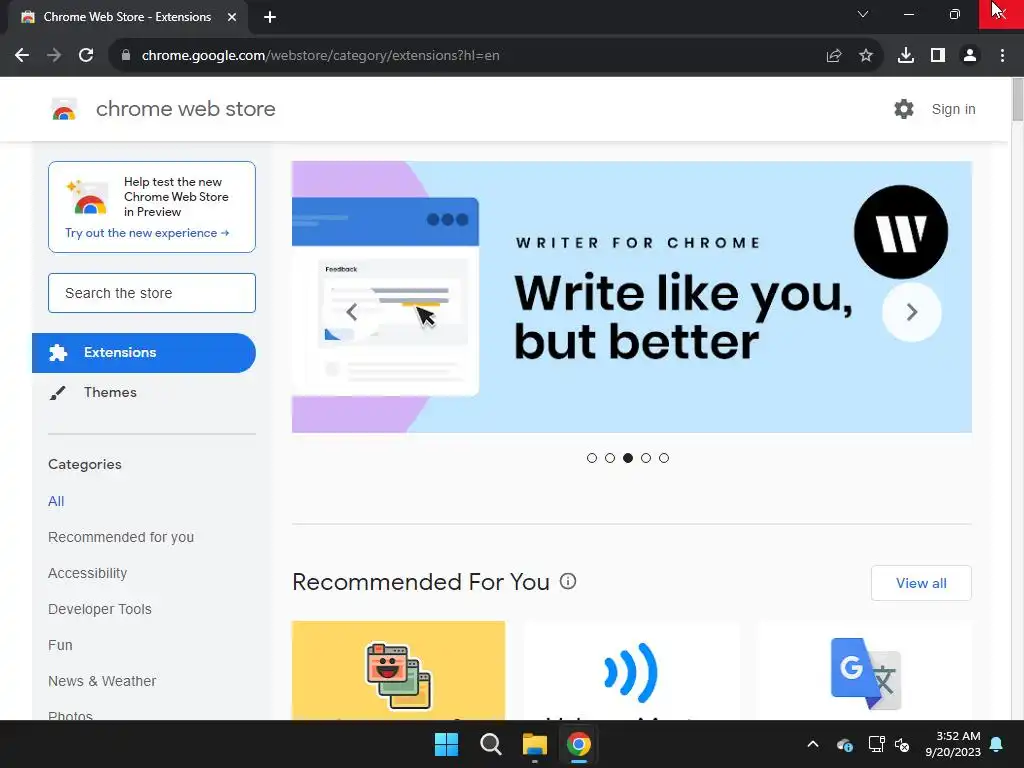This screenshot has width=1024, height=768.
Task: View site information via the lock icon
Action: pyautogui.click(x=126, y=56)
